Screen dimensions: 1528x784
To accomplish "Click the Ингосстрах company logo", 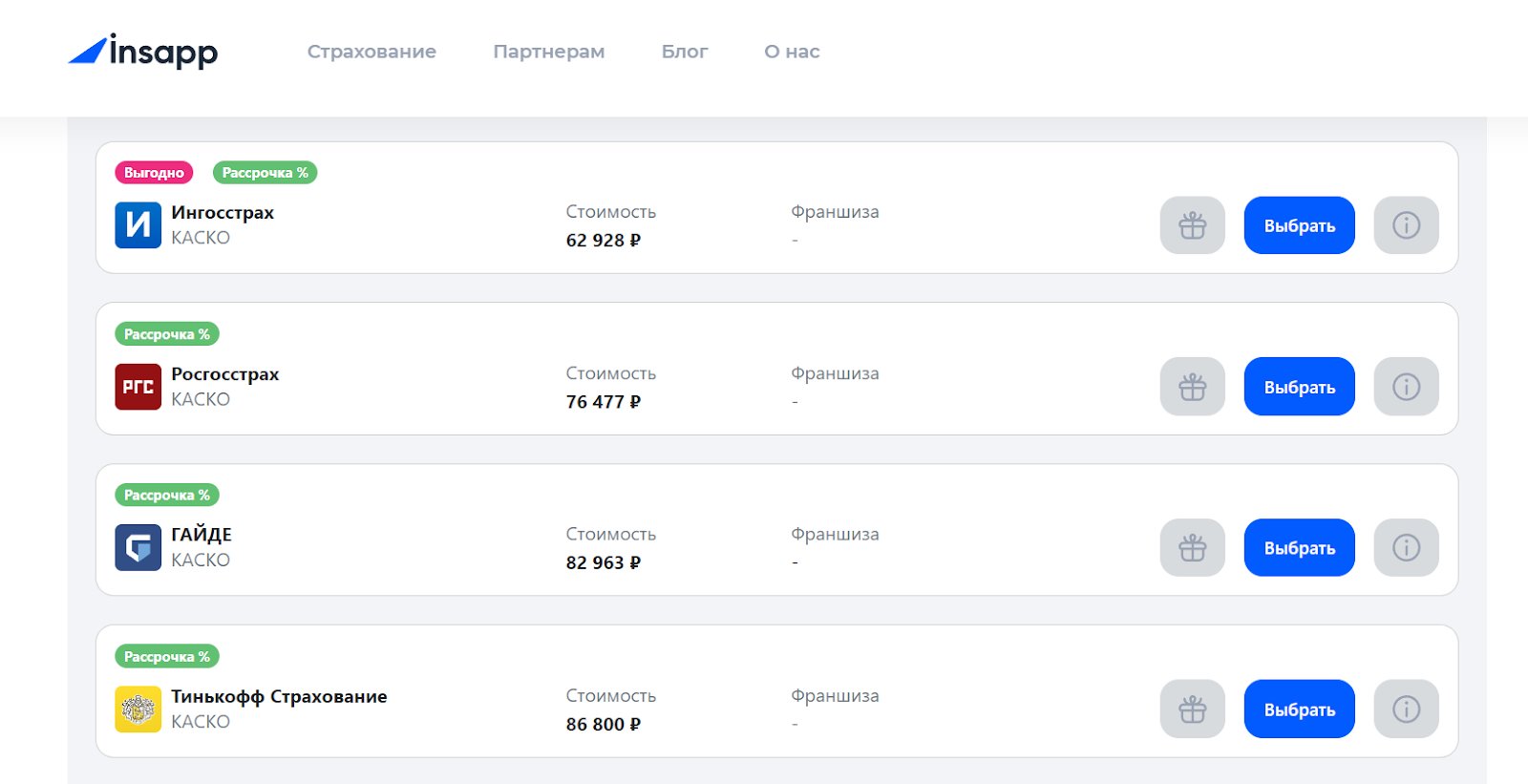I will pos(138,225).
